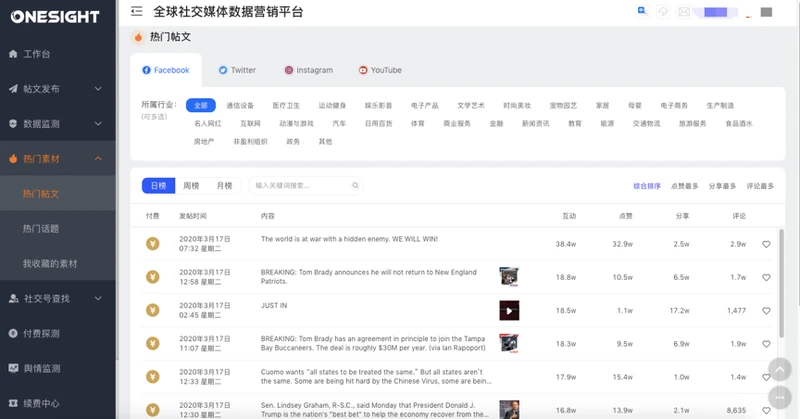Click the 社交号查找 person search icon

pyautogui.click(x=13, y=299)
